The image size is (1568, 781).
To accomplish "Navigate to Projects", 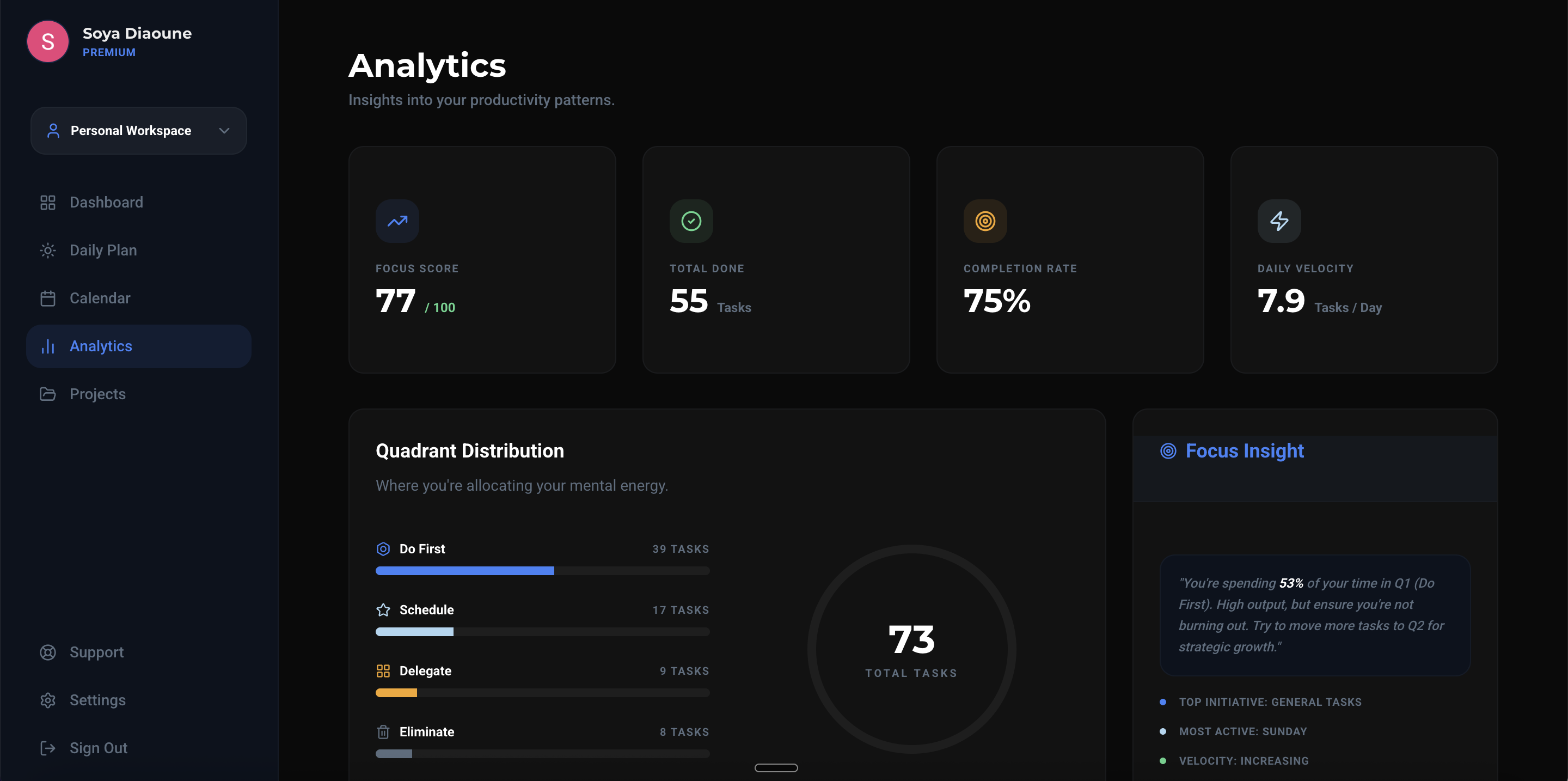I will click(97, 394).
